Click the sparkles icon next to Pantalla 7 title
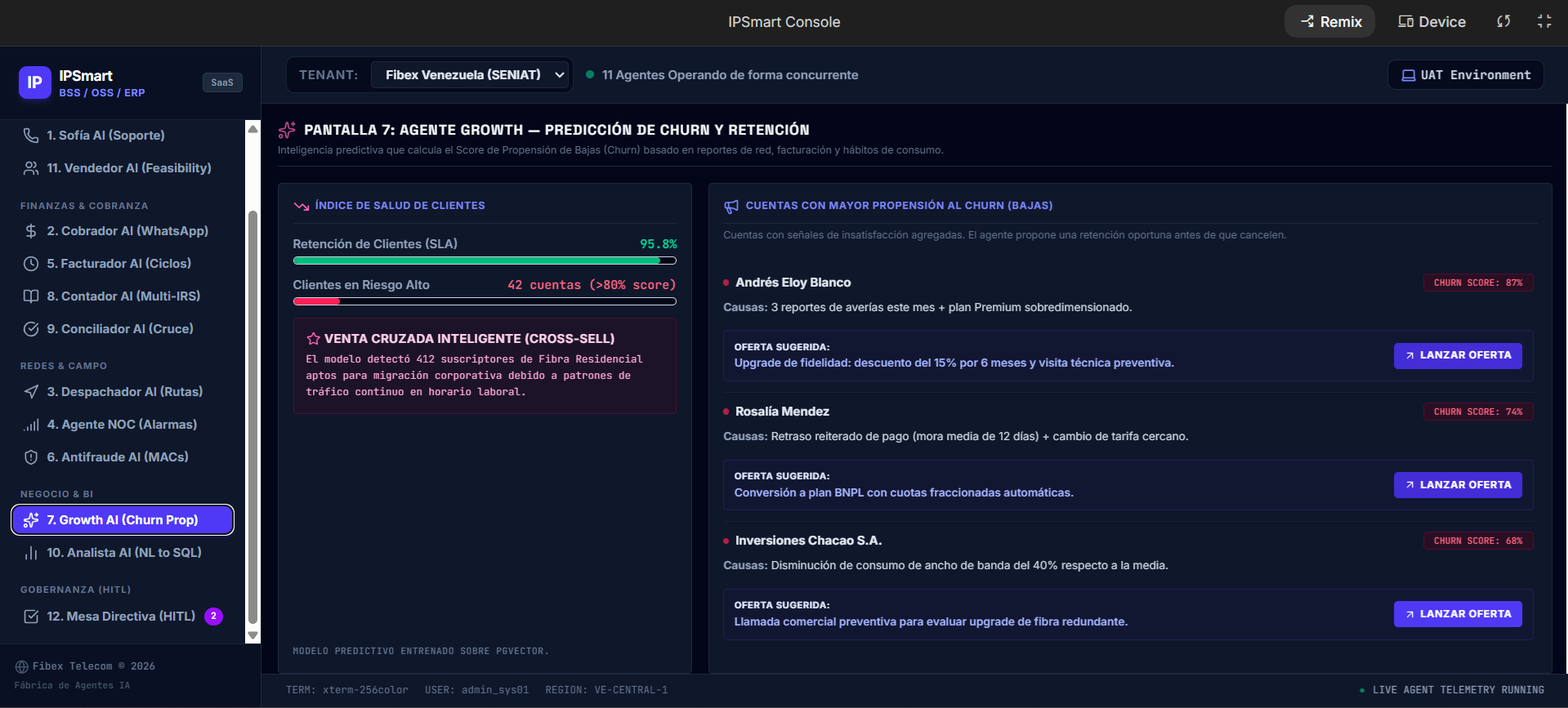This screenshot has width=1568, height=708. pyautogui.click(x=287, y=130)
